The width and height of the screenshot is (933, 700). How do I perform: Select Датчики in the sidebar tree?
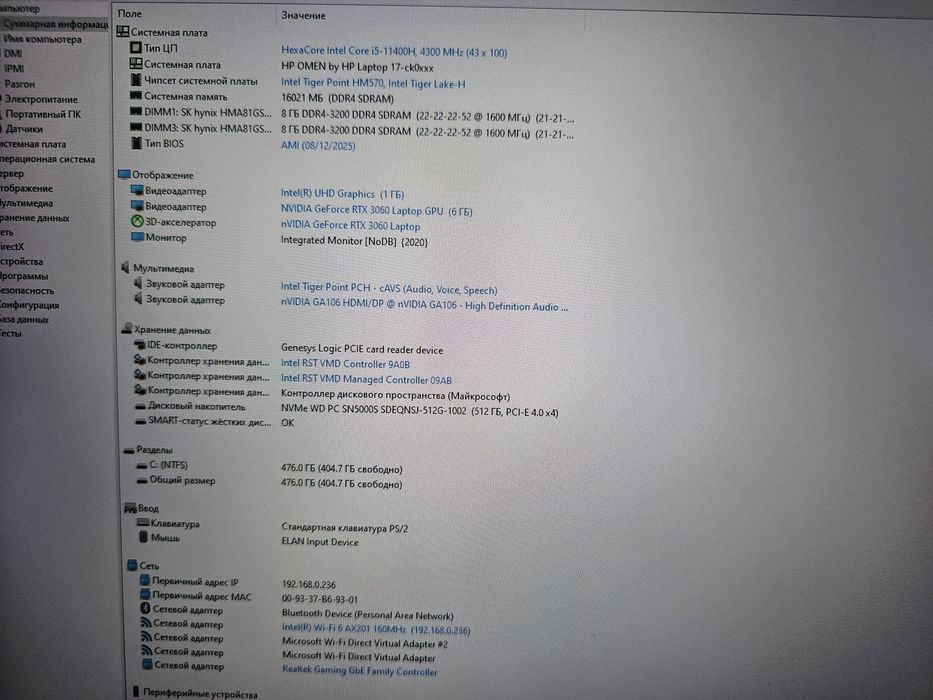(24, 129)
